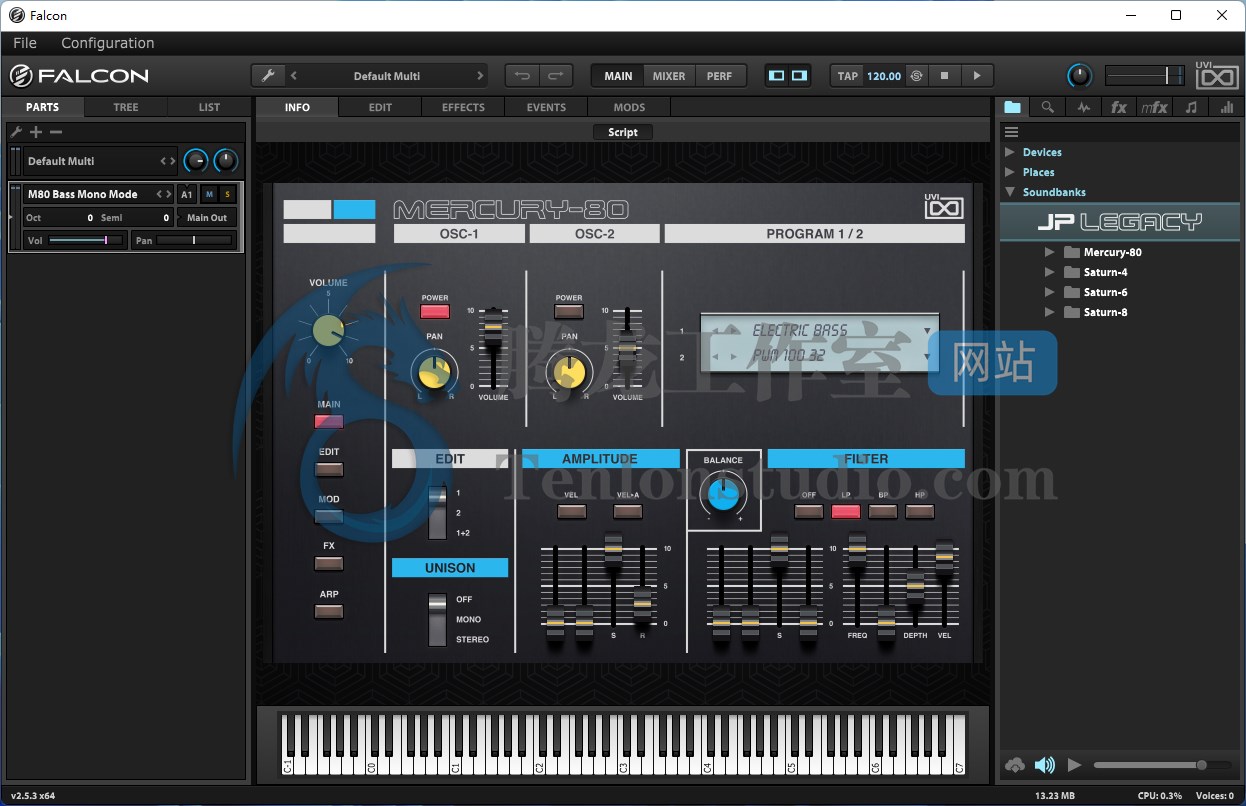Viewport: 1246px width, 806px height.
Task: Open the Configuration menu
Action: click(x=107, y=43)
